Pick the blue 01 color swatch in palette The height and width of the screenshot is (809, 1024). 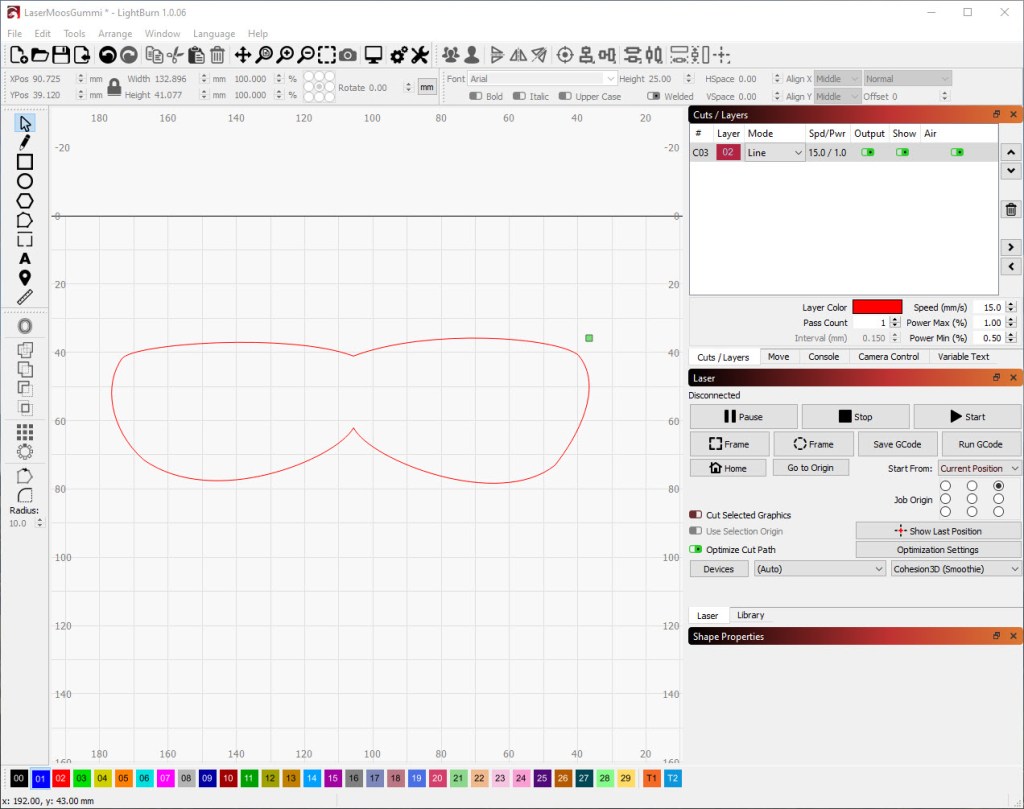[40, 778]
